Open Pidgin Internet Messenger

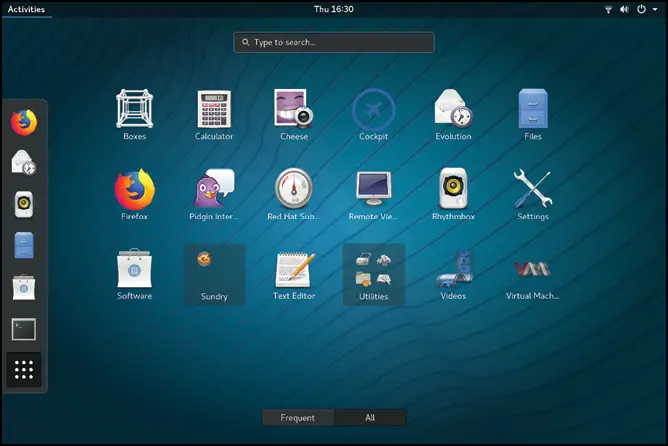(214, 190)
